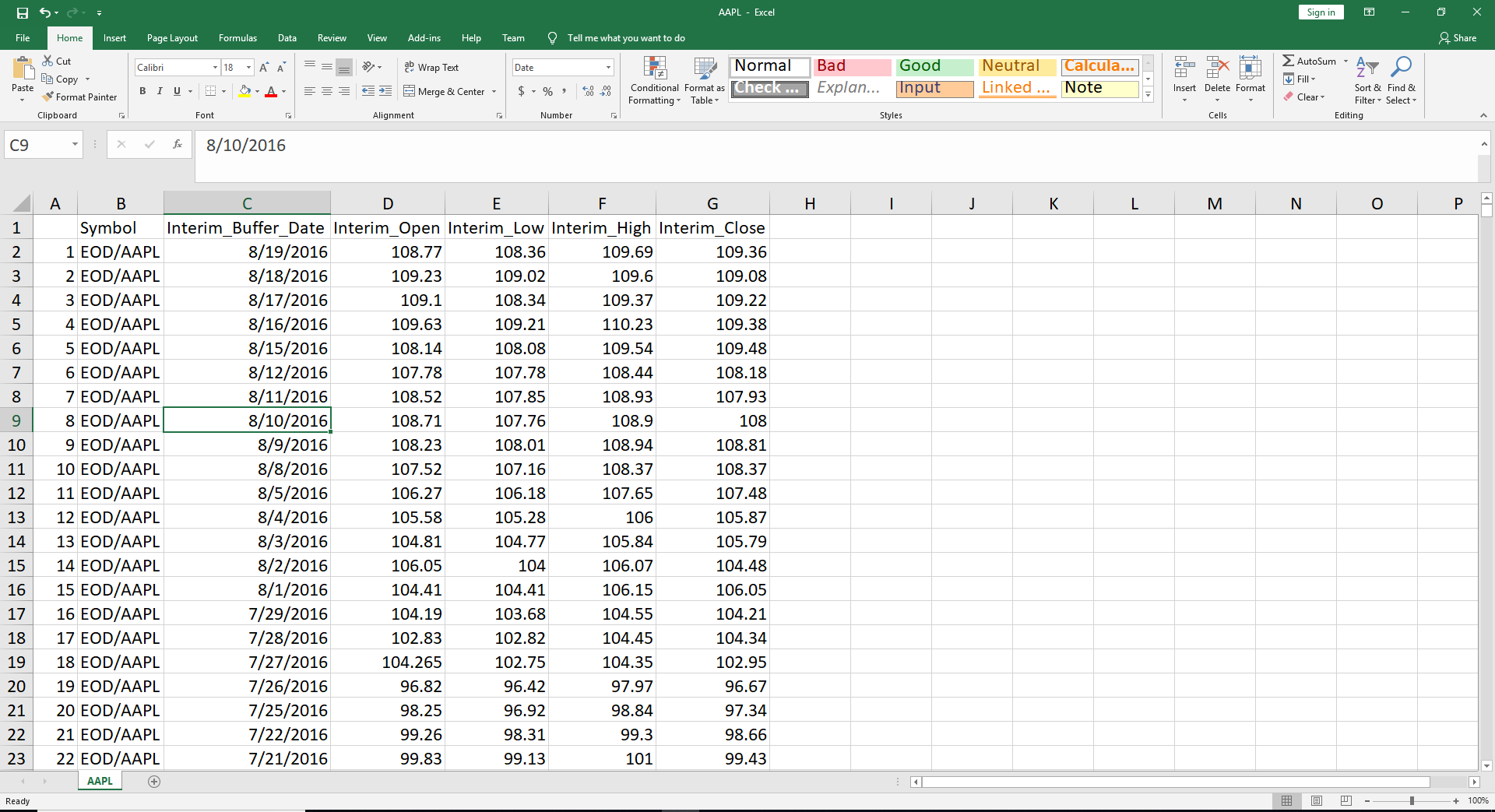Open the Formulas tab
The height and width of the screenshot is (812, 1495).
coord(237,38)
